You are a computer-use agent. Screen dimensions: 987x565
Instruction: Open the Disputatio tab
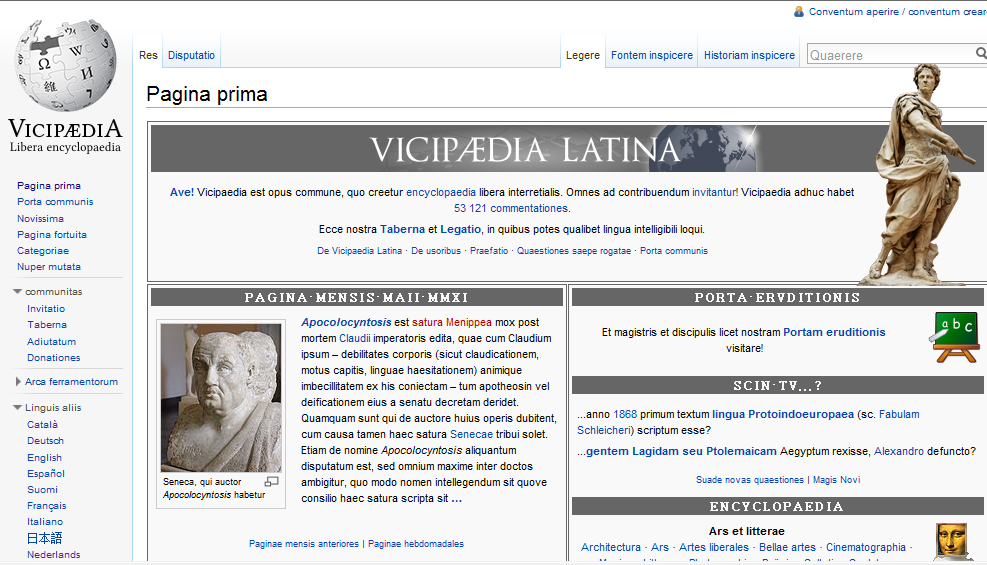[x=191, y=55]
